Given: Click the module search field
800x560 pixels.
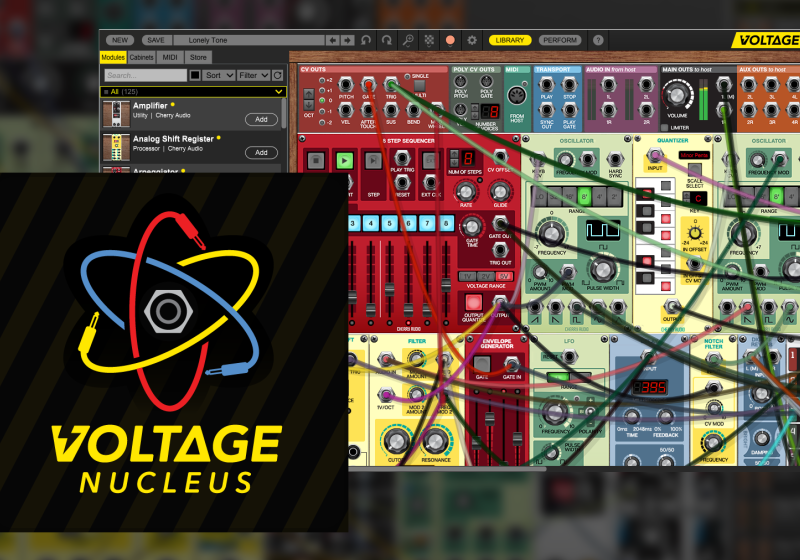Looking at the screenshot, I should click(x=144, y=75).
